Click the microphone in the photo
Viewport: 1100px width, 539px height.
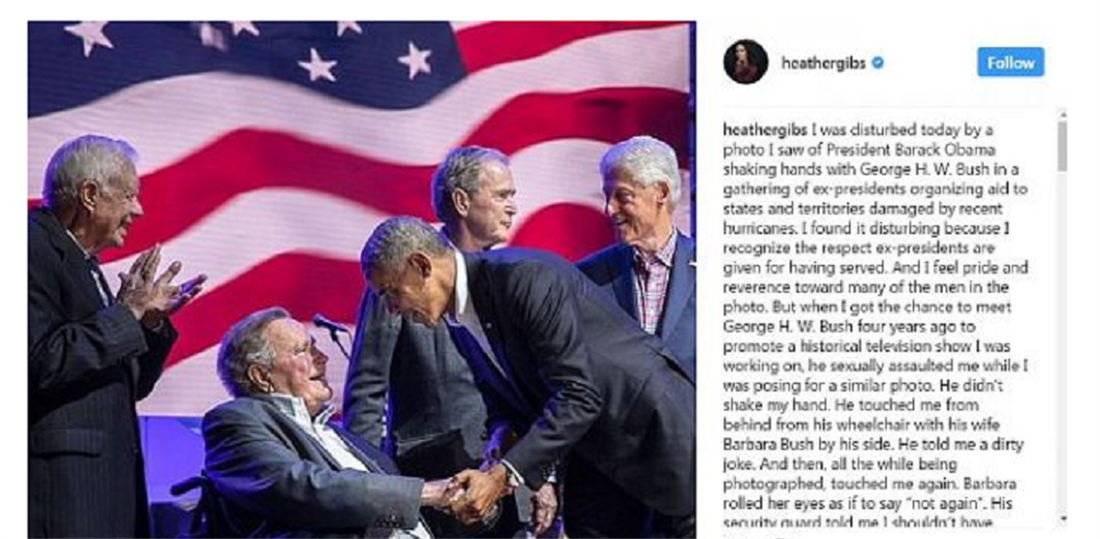click(x=330, y=324)
